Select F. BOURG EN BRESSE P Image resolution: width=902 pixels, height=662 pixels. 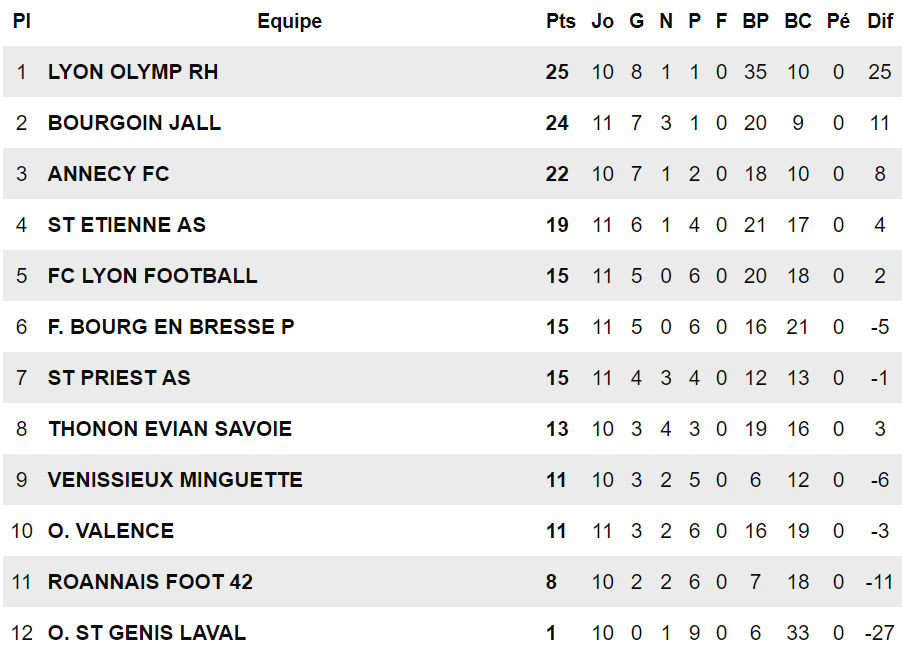click(171, 327)
